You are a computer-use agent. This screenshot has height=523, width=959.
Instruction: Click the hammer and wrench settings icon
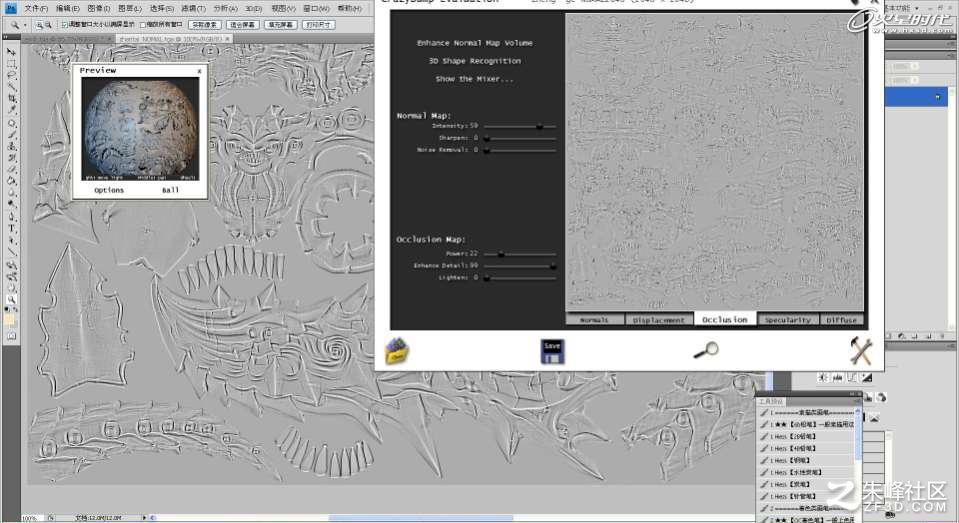click(x=861, y=351)
